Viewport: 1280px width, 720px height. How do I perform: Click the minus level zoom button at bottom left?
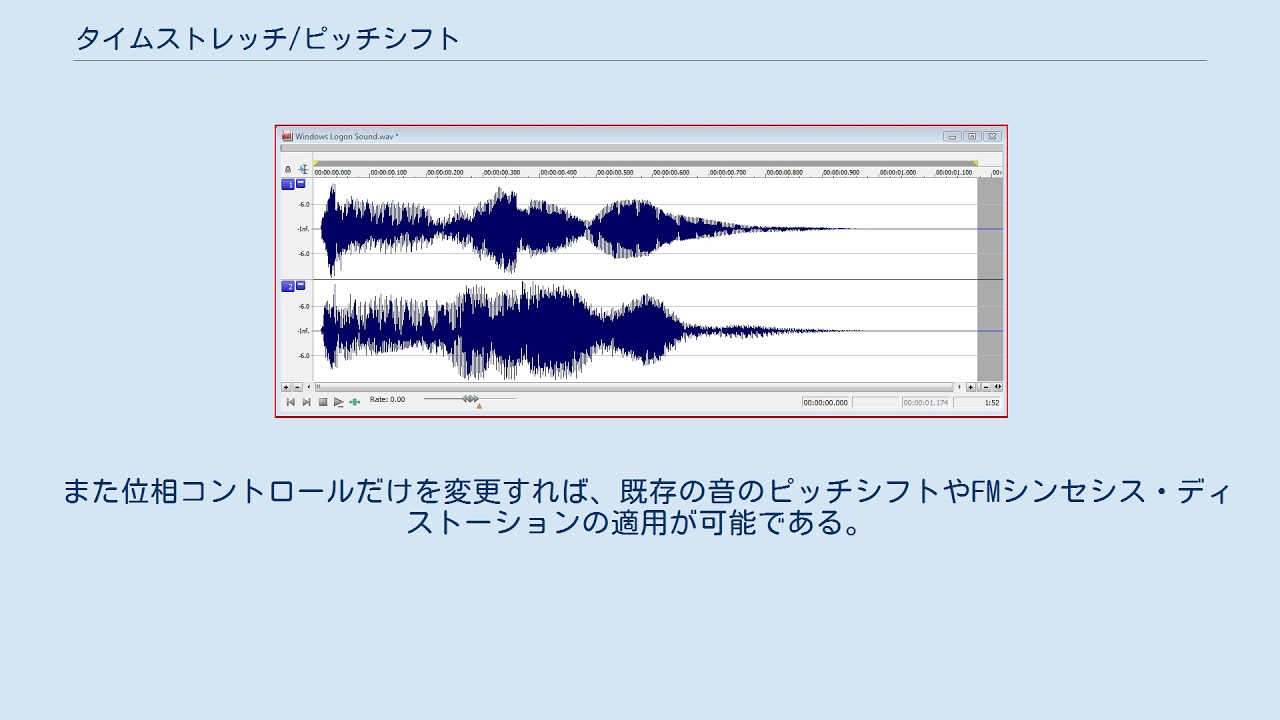click(297, 387)
